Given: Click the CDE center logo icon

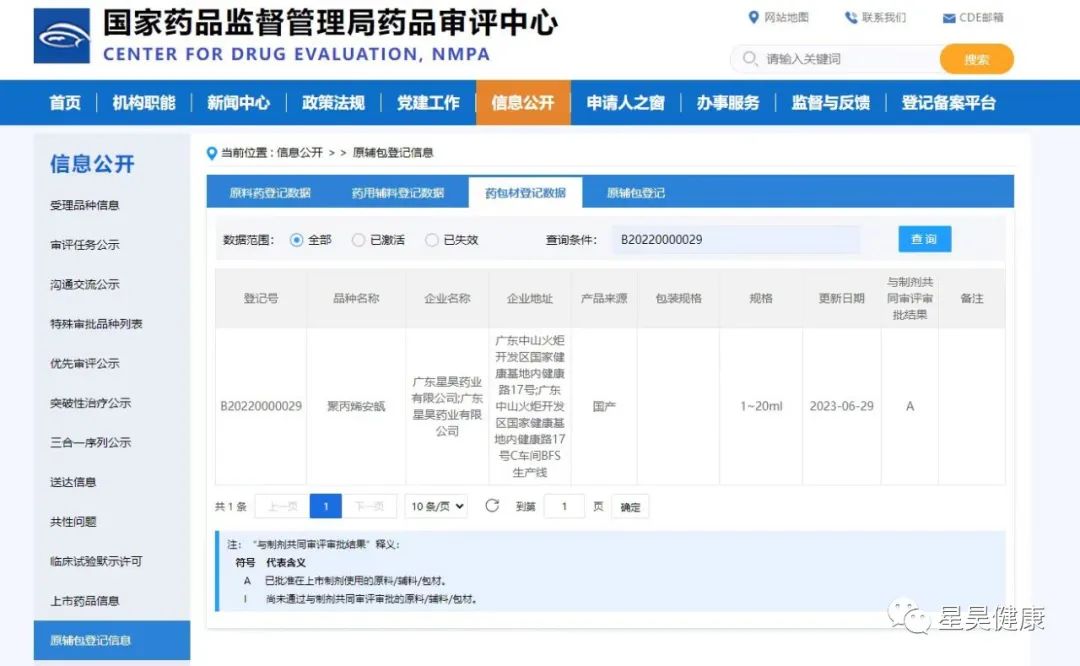Looking at the screenshot, I should (62, 37).
